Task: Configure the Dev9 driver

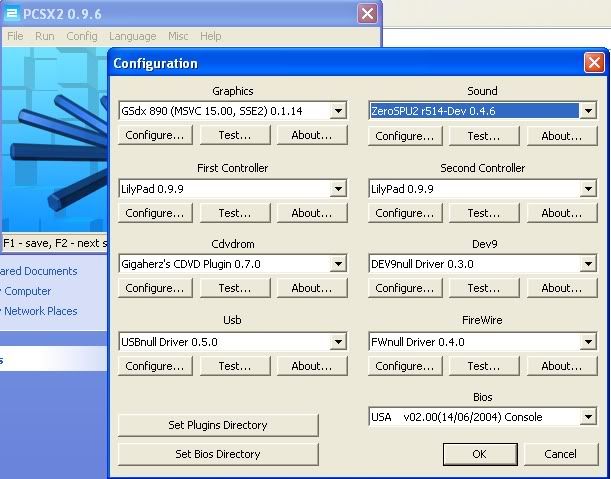Action: click(405, 288)
